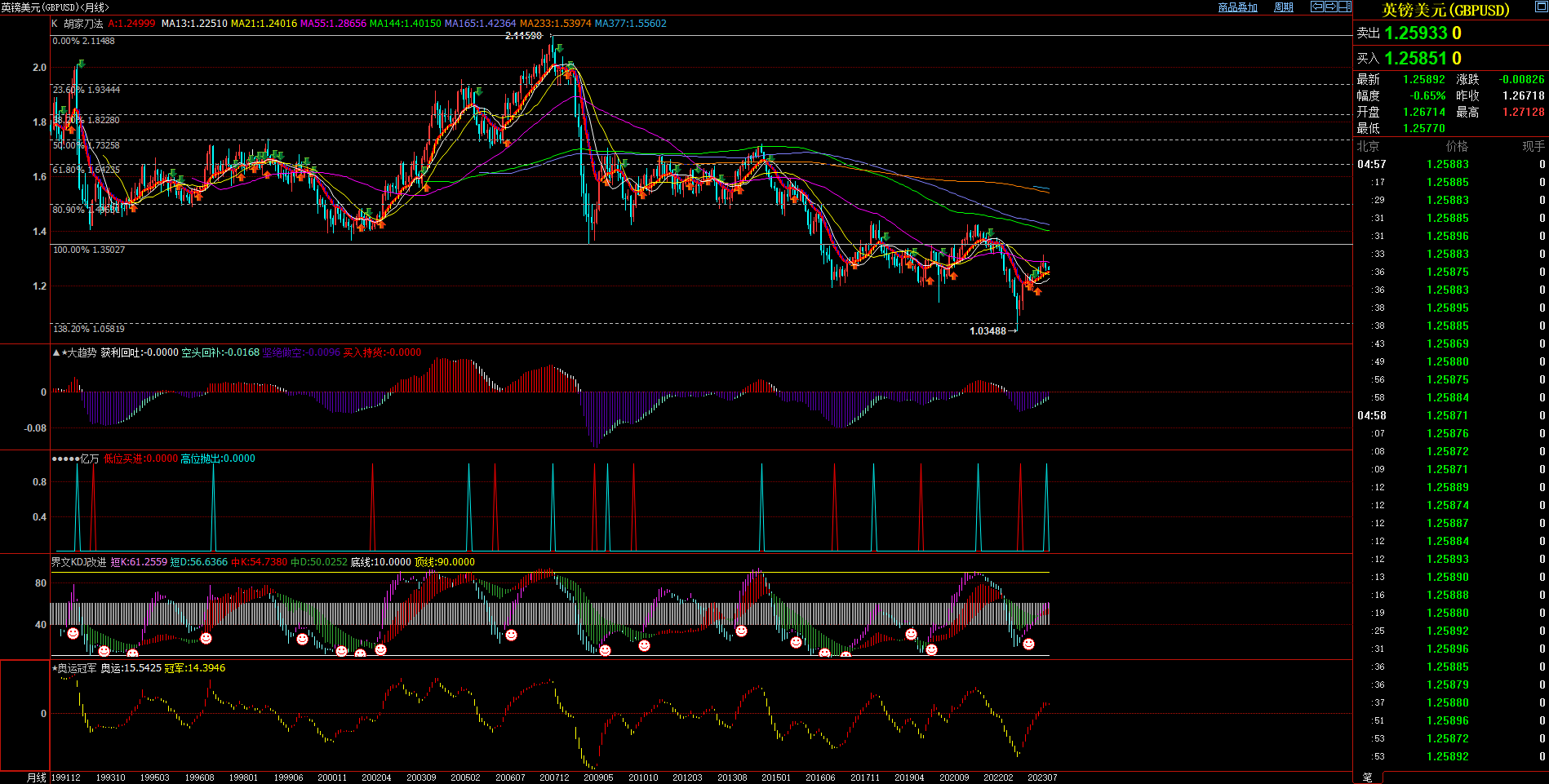Click the 1.03488 low price marker
The image size is (1549, 784).
tap(988, 330)
